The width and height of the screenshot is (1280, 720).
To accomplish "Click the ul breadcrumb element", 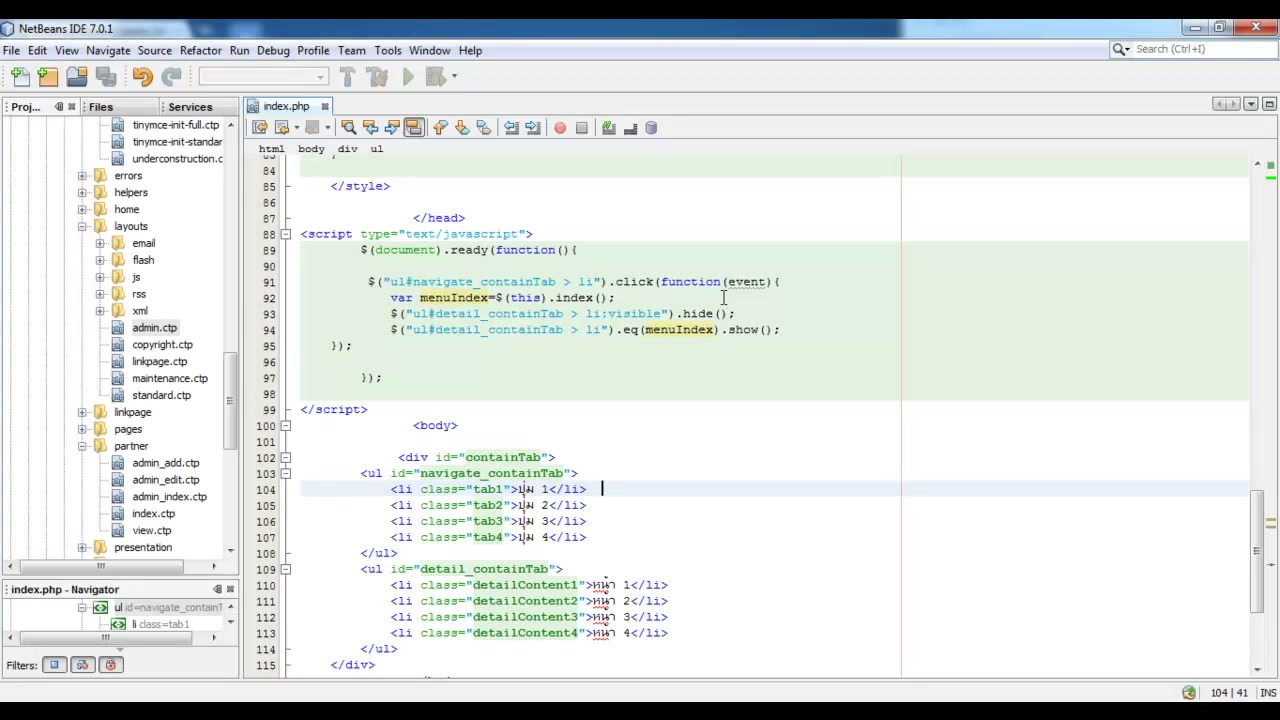I will point(376,149).
